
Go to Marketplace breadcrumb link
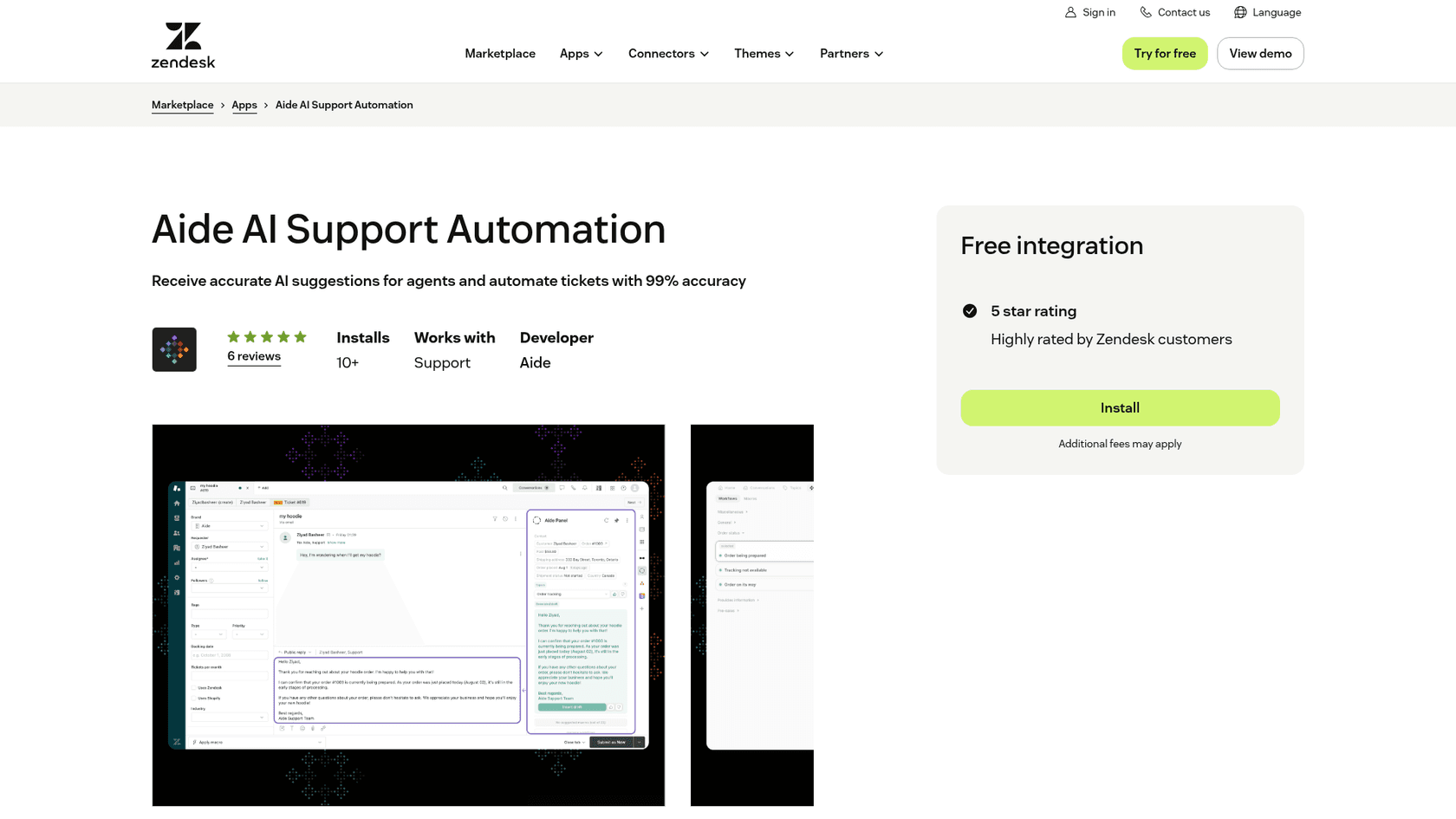(x=182, y=105)
